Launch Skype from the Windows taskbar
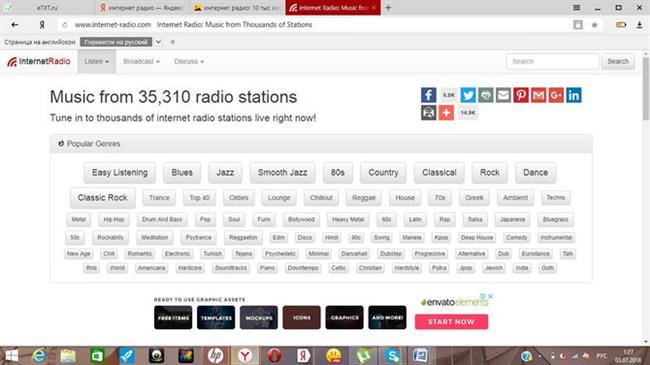This screenshot has height=365, width=650. point(392,355)
